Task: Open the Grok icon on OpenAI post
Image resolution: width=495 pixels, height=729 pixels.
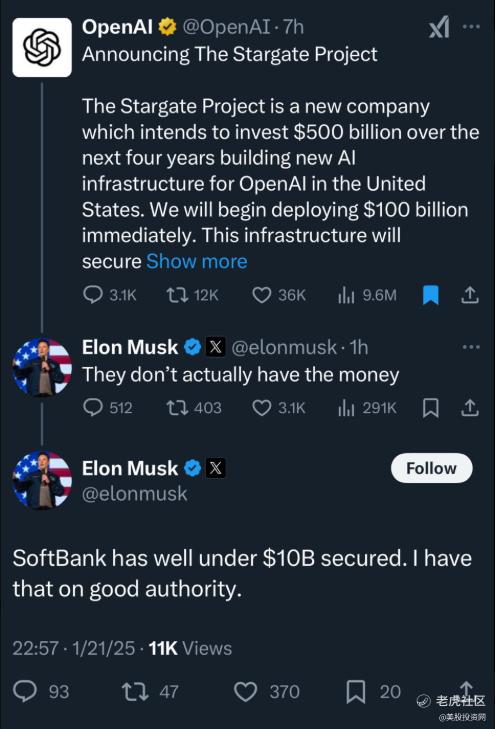Action: pyautogui.click(x=439, y=27)
